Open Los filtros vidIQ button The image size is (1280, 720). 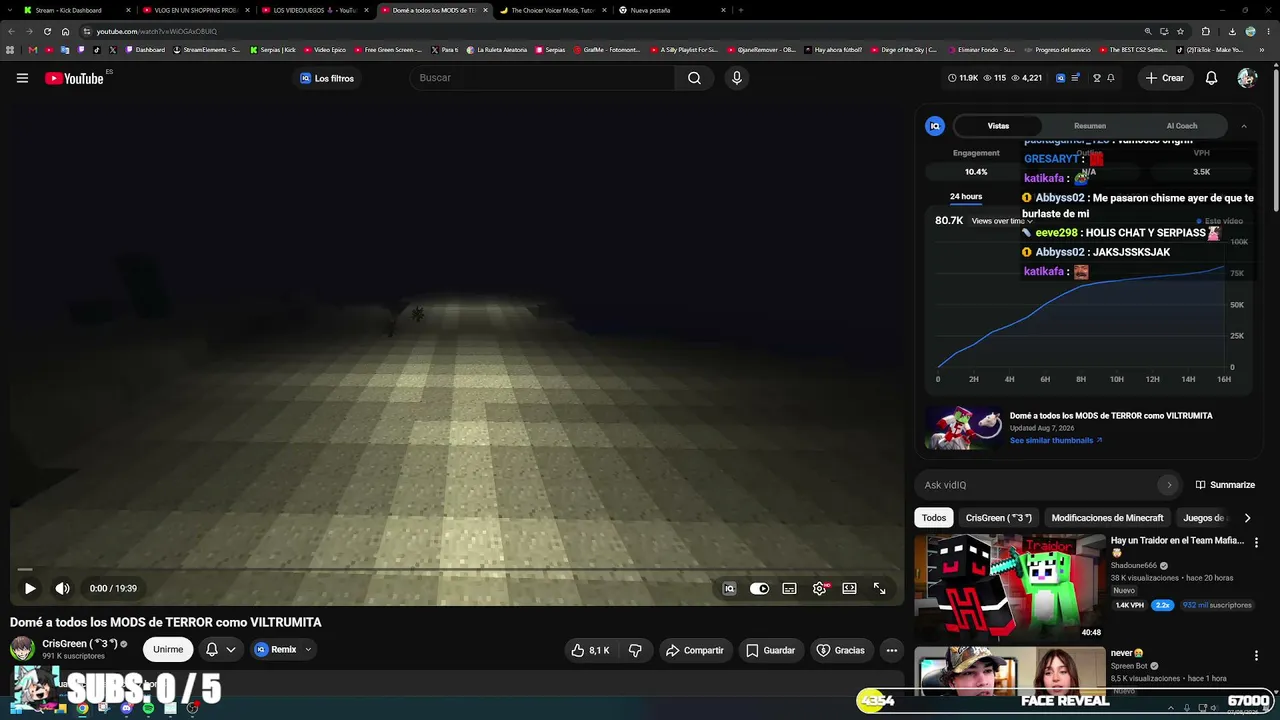coord(328,78)
